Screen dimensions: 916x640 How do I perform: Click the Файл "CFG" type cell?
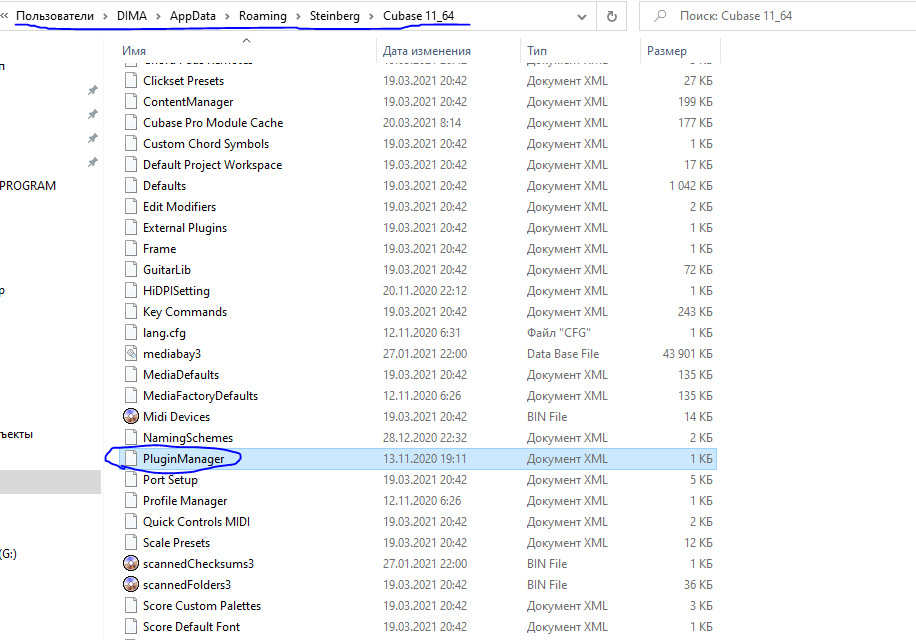click(559, 333)
